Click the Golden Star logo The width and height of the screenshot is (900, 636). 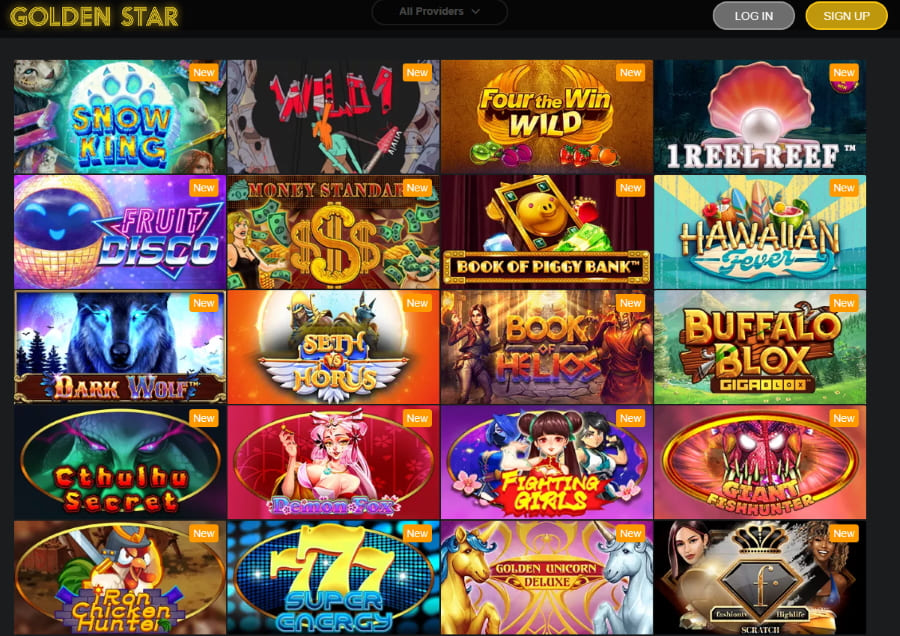(x=94, y=17)
